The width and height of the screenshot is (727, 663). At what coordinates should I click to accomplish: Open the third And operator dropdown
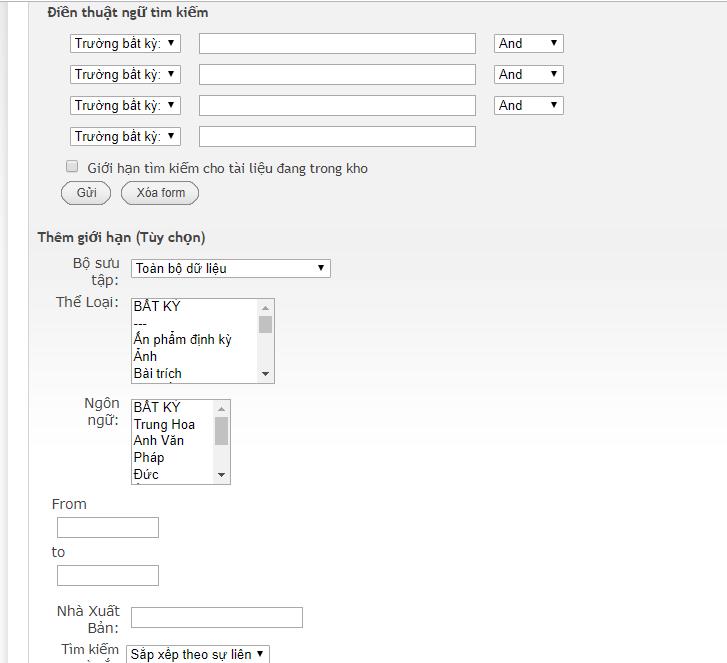[x=529, y=105]
